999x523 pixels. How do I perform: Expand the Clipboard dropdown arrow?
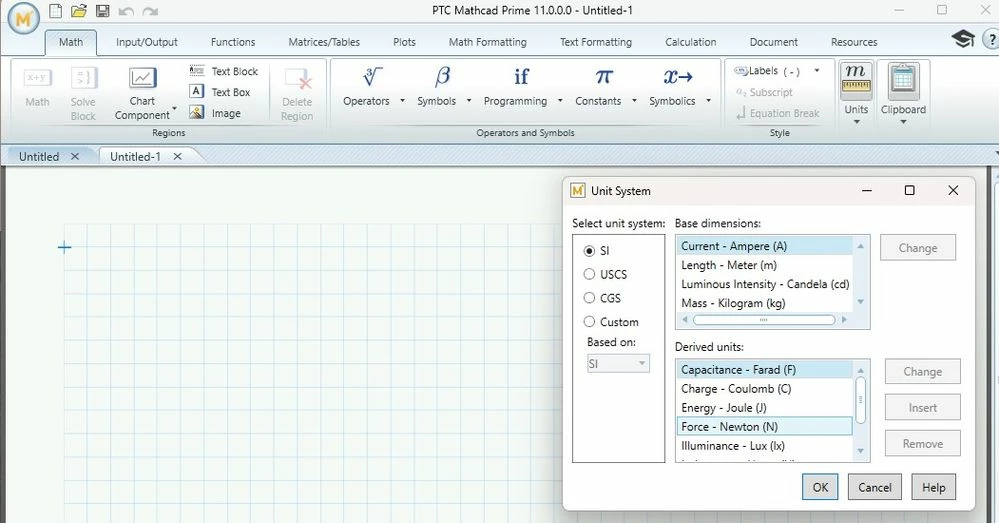tap(903, 121)
